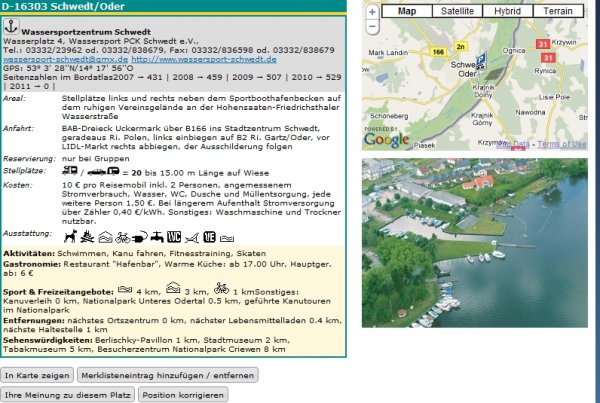600x403 pixels.
Task: Click the WC toilet amenity icon
Action: [x=173, y=237]
